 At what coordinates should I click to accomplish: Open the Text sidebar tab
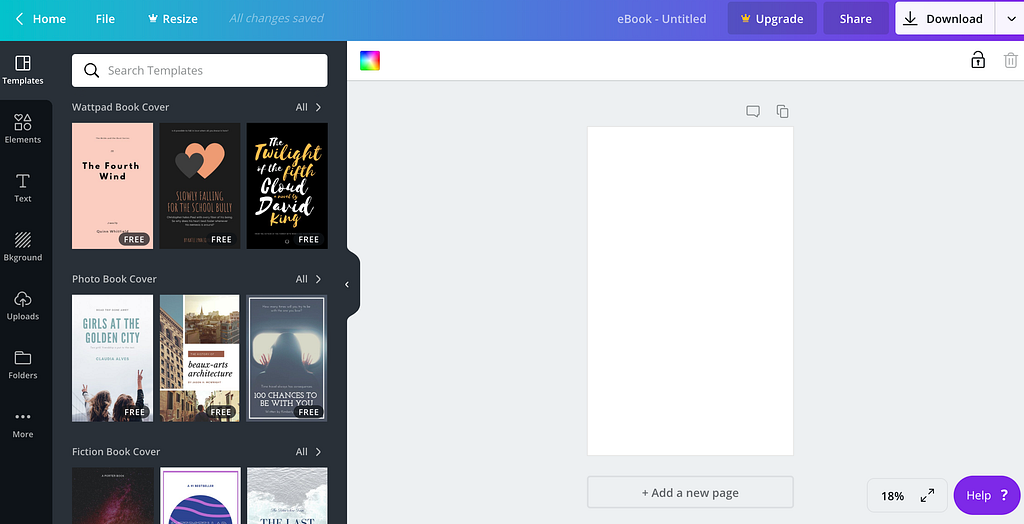tap(23, 188)
